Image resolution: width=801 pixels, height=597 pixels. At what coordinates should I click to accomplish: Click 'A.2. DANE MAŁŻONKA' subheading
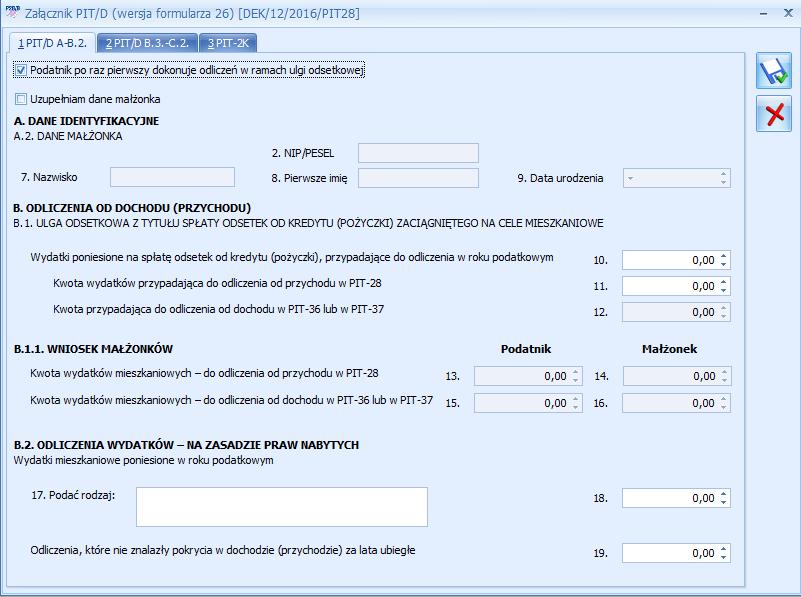tap(68, 136)
